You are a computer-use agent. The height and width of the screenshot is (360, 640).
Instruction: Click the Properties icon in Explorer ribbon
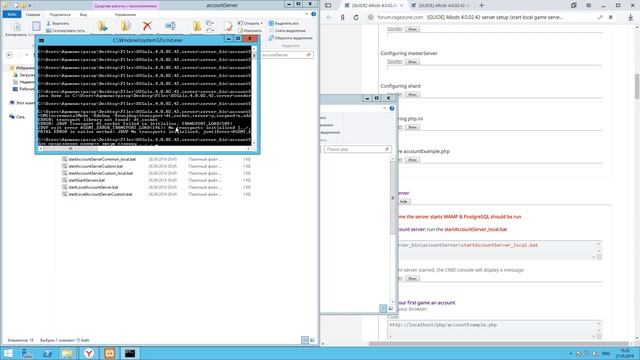click(228, 26)
